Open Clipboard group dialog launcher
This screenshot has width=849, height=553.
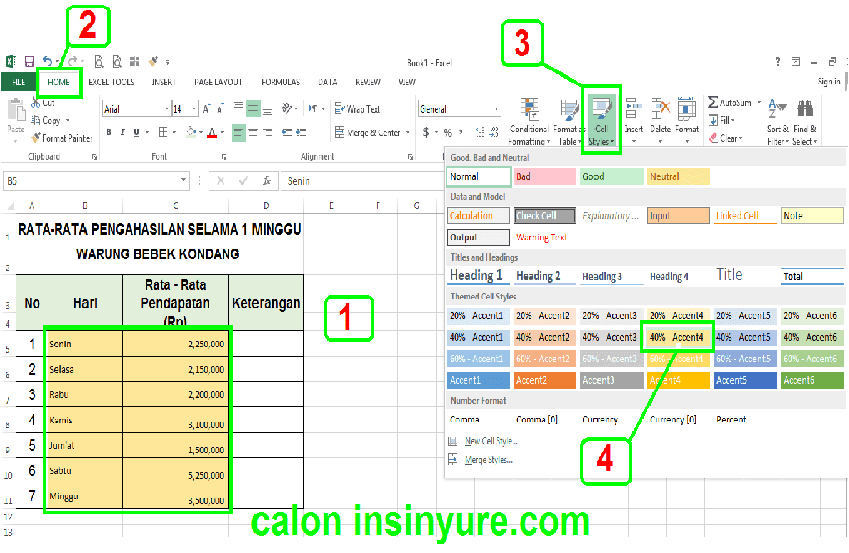click(94, 157)
